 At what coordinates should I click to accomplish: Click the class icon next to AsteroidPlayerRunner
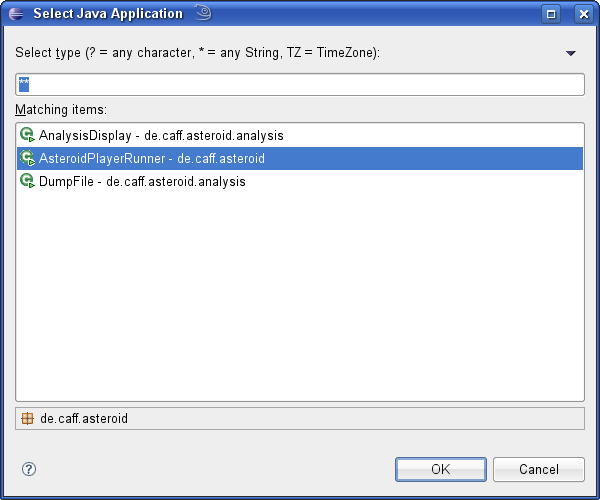[x=27, y=158]
